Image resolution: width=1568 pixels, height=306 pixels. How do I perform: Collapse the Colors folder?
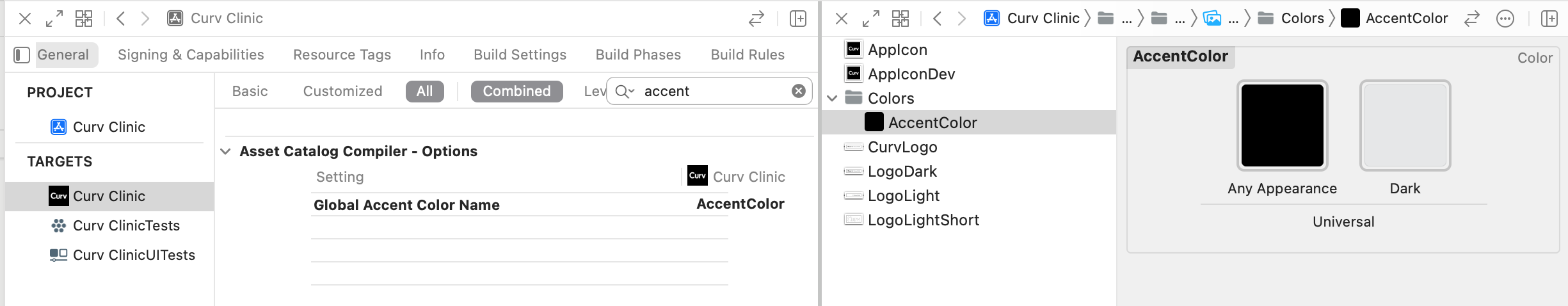pyautogui.click(x=833, y=99)
